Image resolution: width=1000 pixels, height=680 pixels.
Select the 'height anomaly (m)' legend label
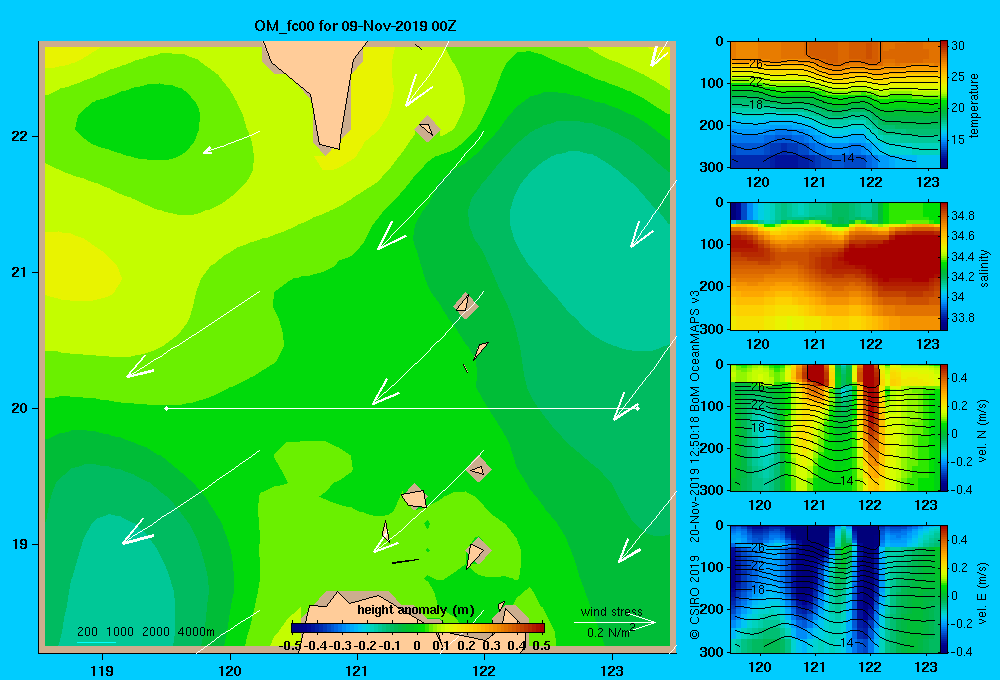(416, 610)
